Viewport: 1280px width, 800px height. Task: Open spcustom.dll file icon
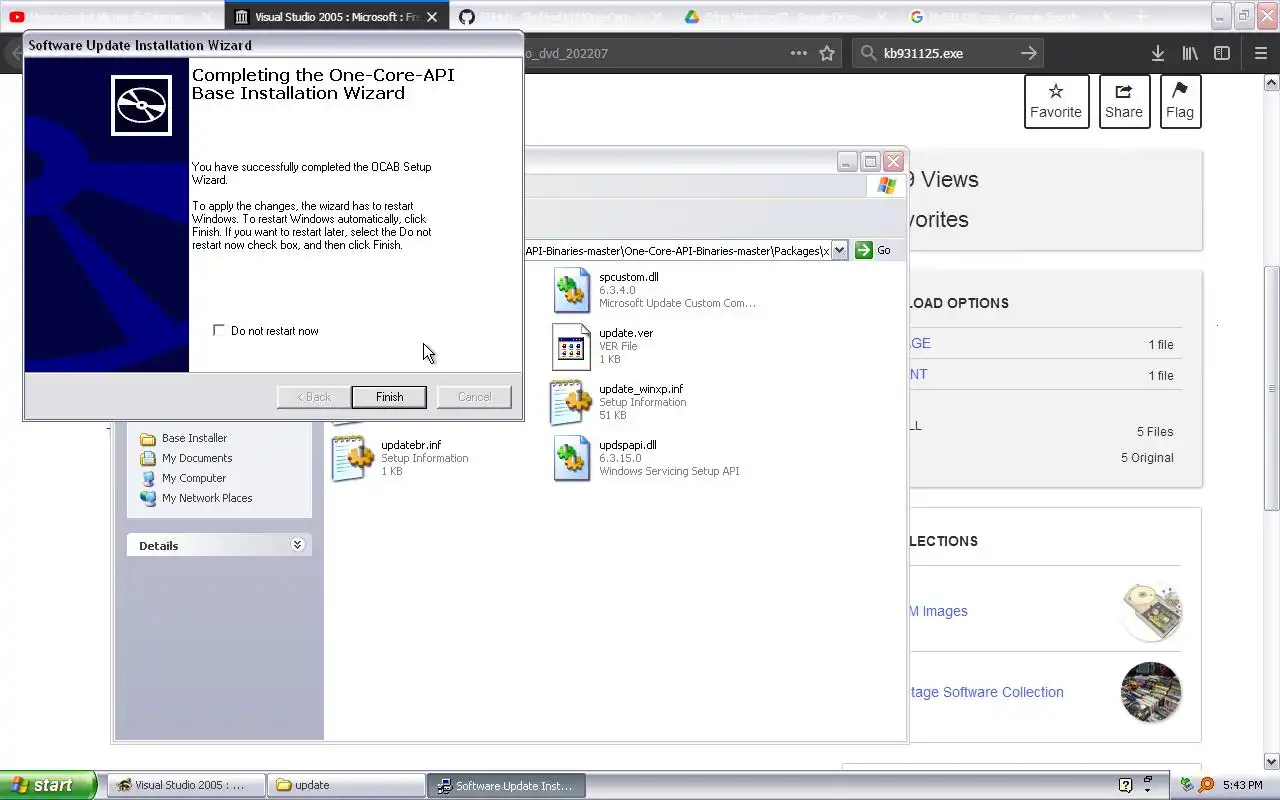(571, 290)
